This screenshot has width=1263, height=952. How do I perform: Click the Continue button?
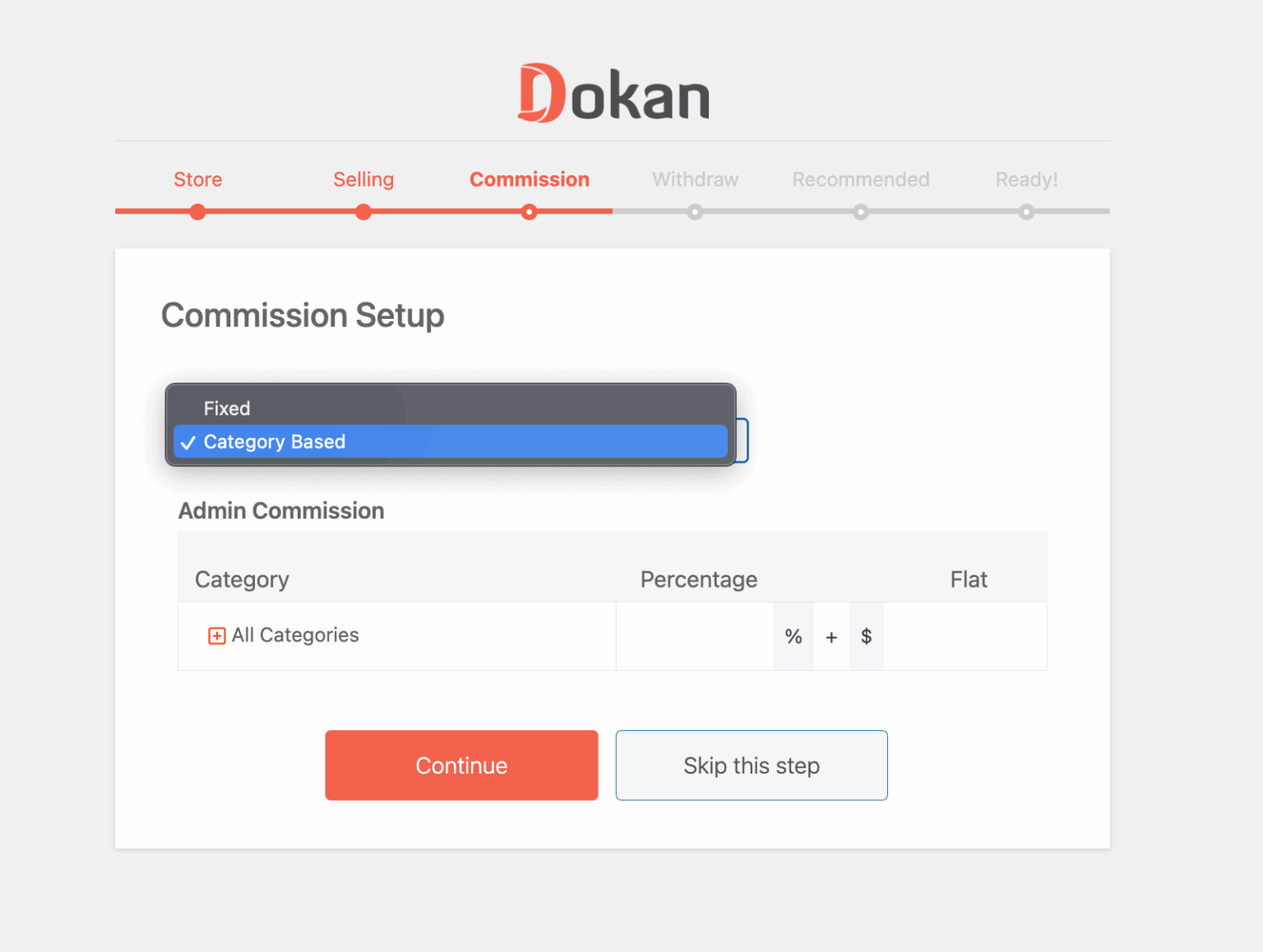click(461, 765)
